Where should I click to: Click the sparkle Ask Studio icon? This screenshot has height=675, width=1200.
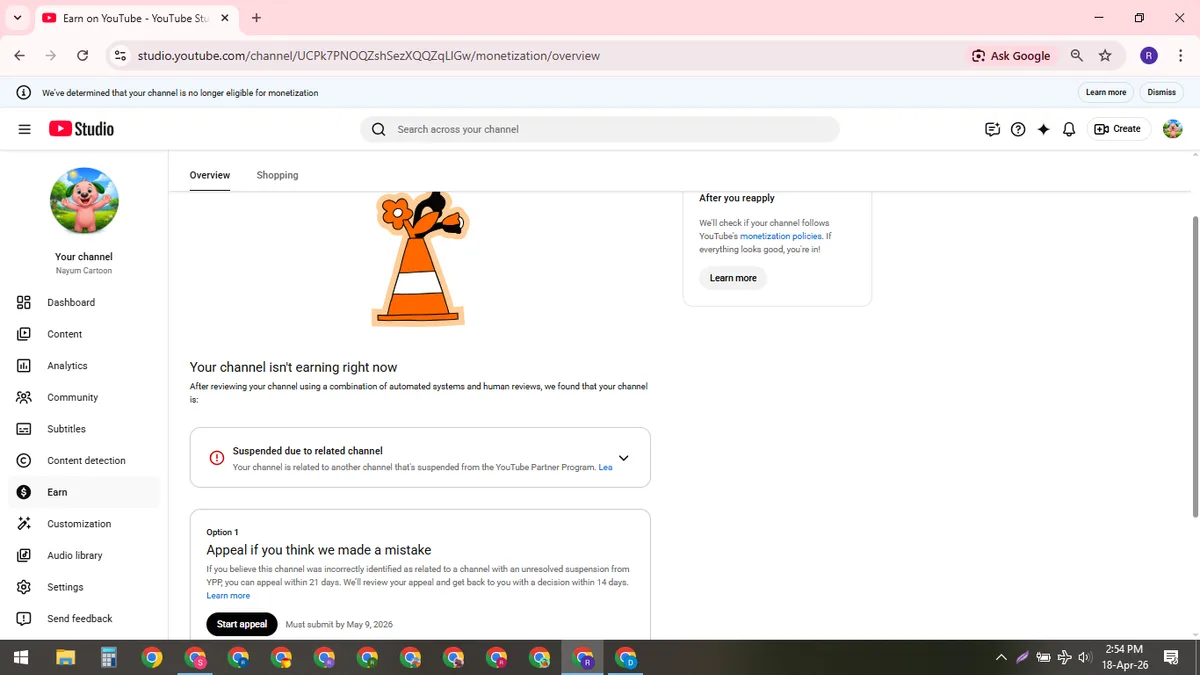point(1043,129)
